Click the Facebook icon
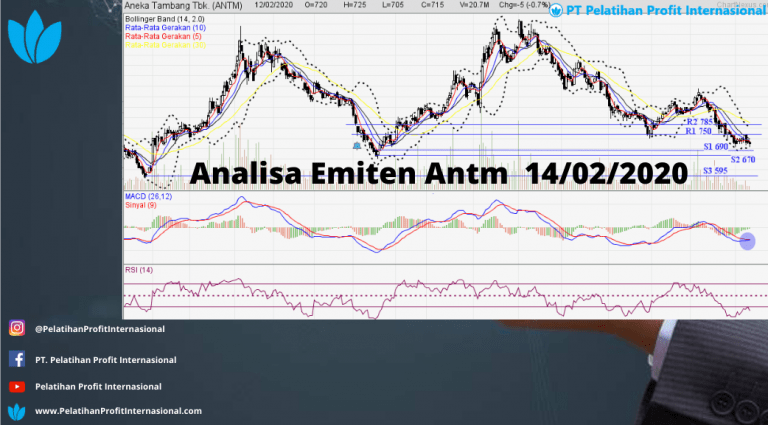This screenshot has width=768, height=425. tap(17, 359)
